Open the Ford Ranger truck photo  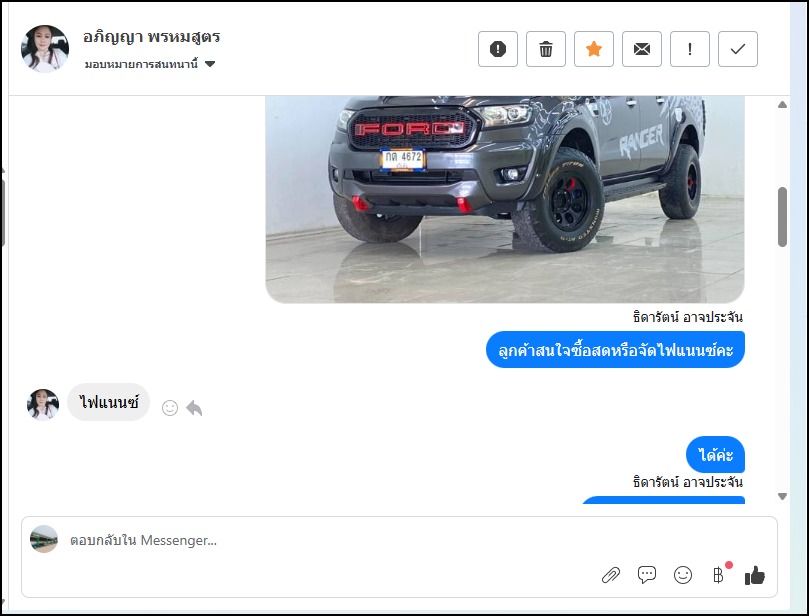click(x=505, y=199)
